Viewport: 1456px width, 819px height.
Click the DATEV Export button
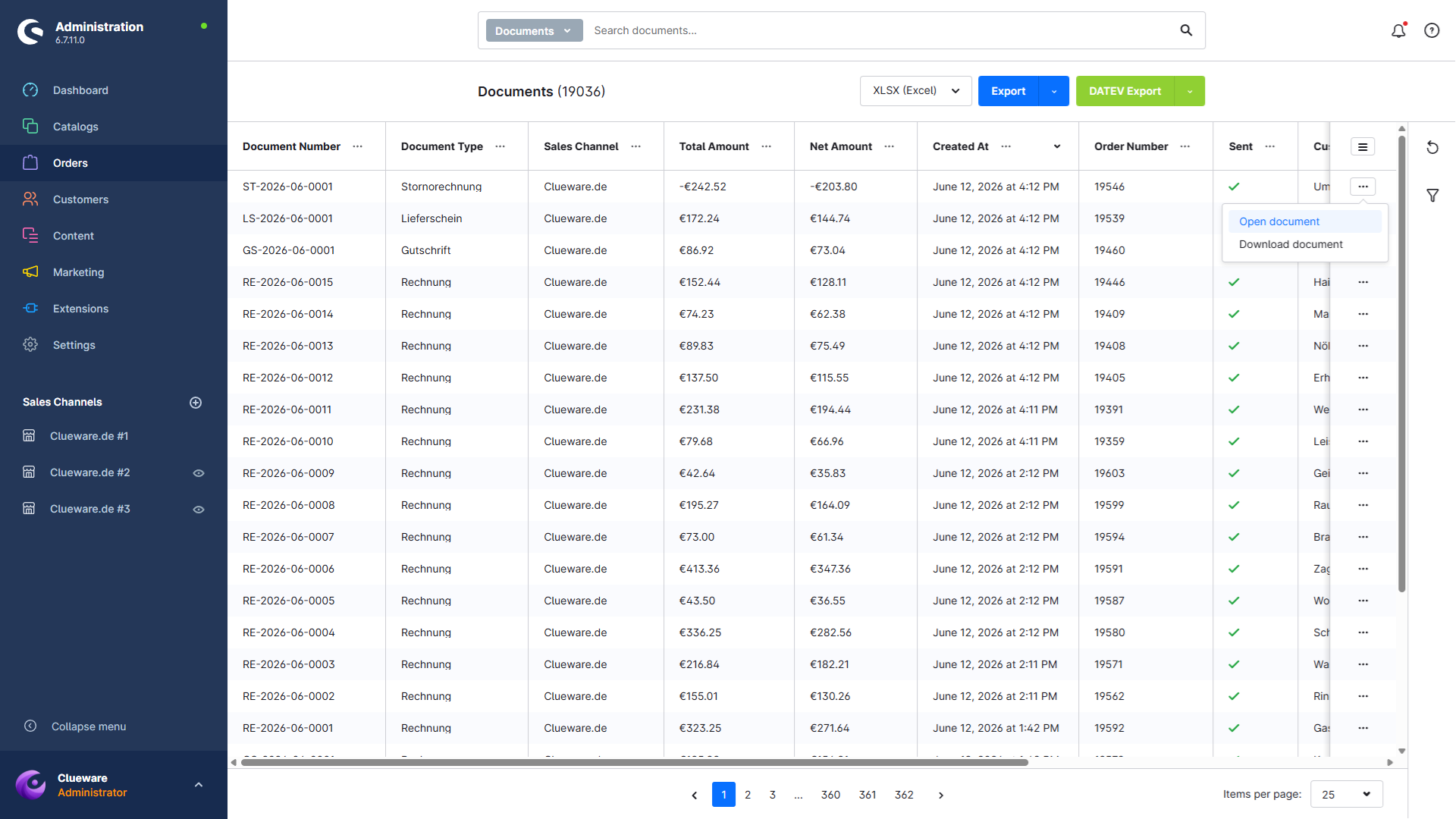click(x=1125, y=91)
